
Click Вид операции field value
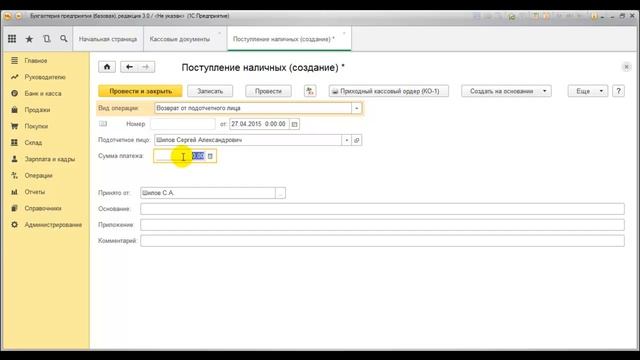pos(253,108)
